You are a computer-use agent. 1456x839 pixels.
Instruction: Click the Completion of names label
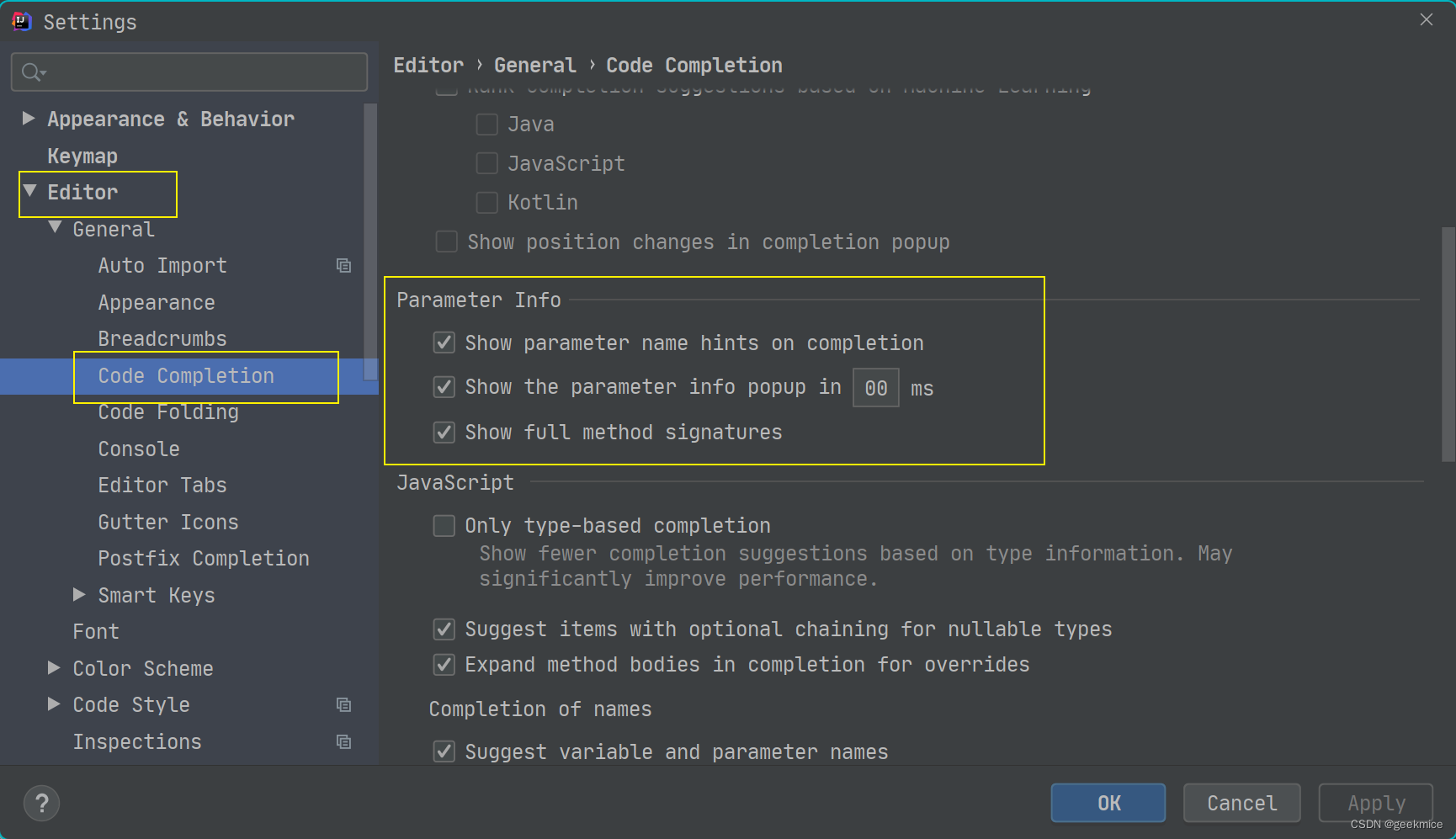[x=540, y=709]
